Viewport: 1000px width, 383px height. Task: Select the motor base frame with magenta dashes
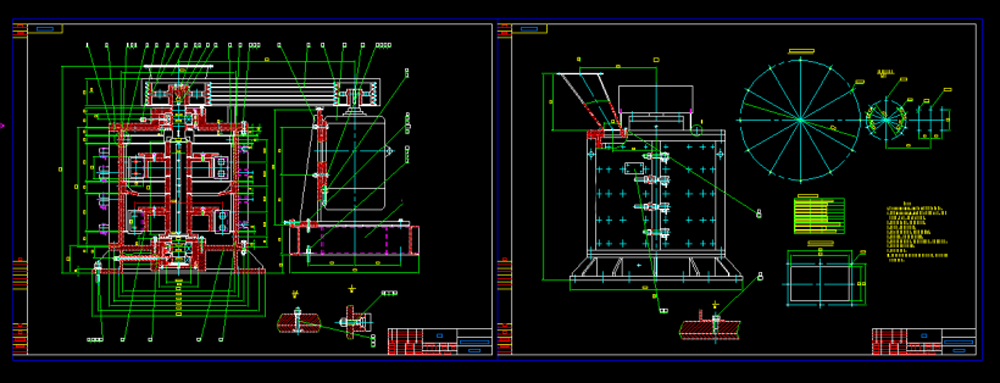click(x=355, y=241)
